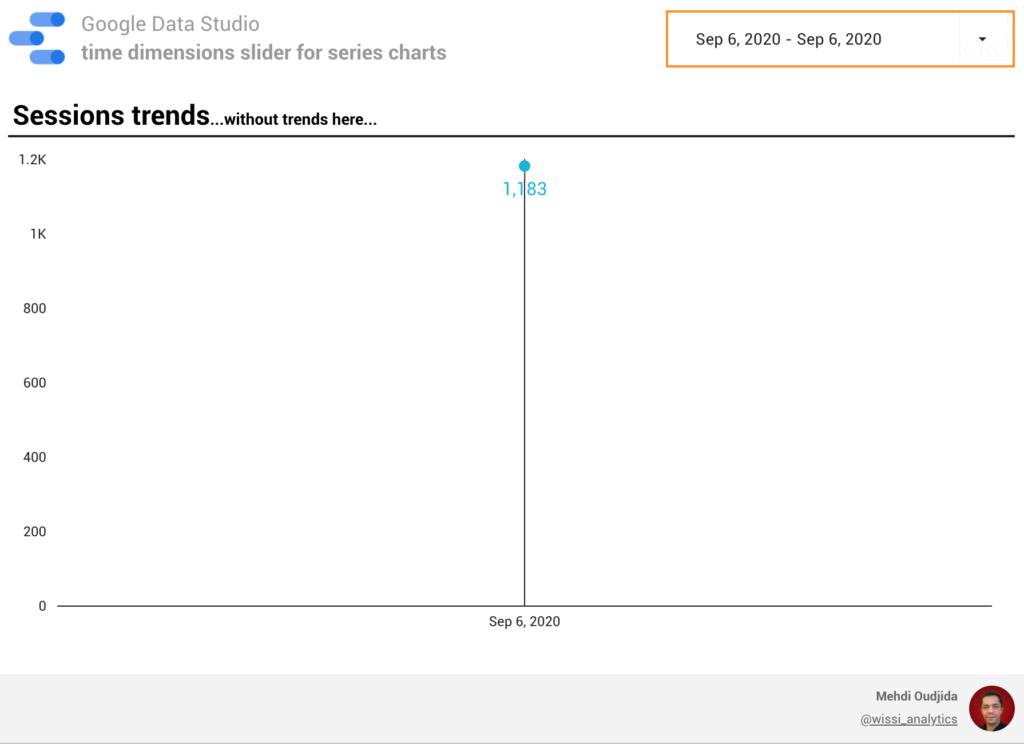This screenshot has width=1024, height=744.
Task: Click the Sep 6, 2020 x-axis label
Action: click(x=524, y=621)
